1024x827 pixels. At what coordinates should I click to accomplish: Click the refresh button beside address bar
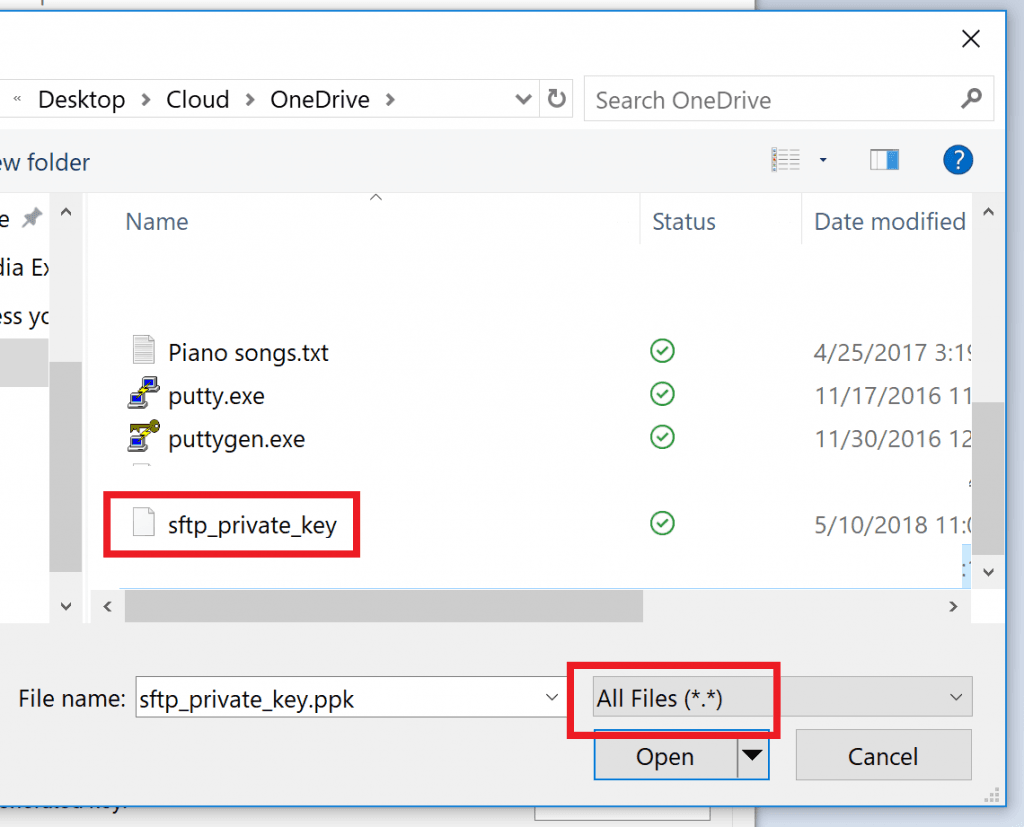[556, 99]
